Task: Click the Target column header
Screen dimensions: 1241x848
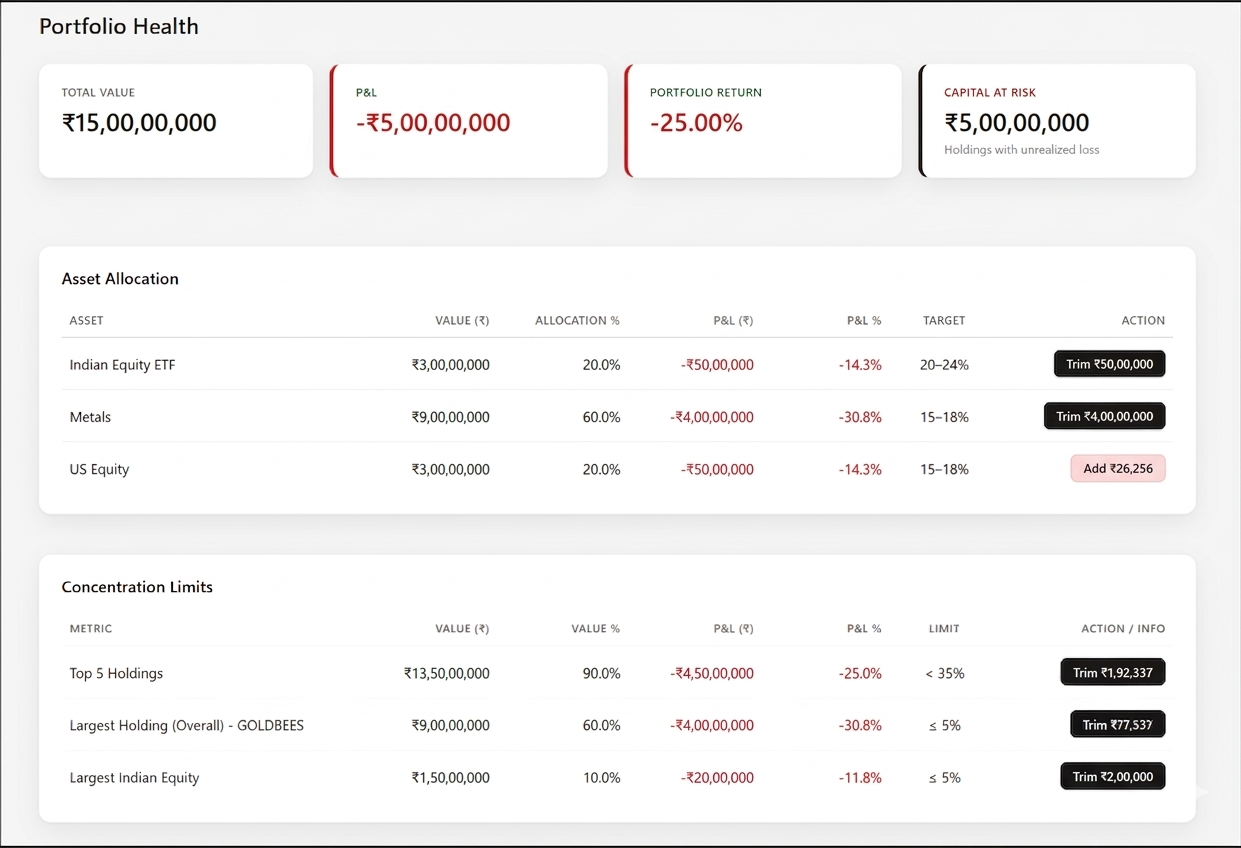Action: coord(944,321)
